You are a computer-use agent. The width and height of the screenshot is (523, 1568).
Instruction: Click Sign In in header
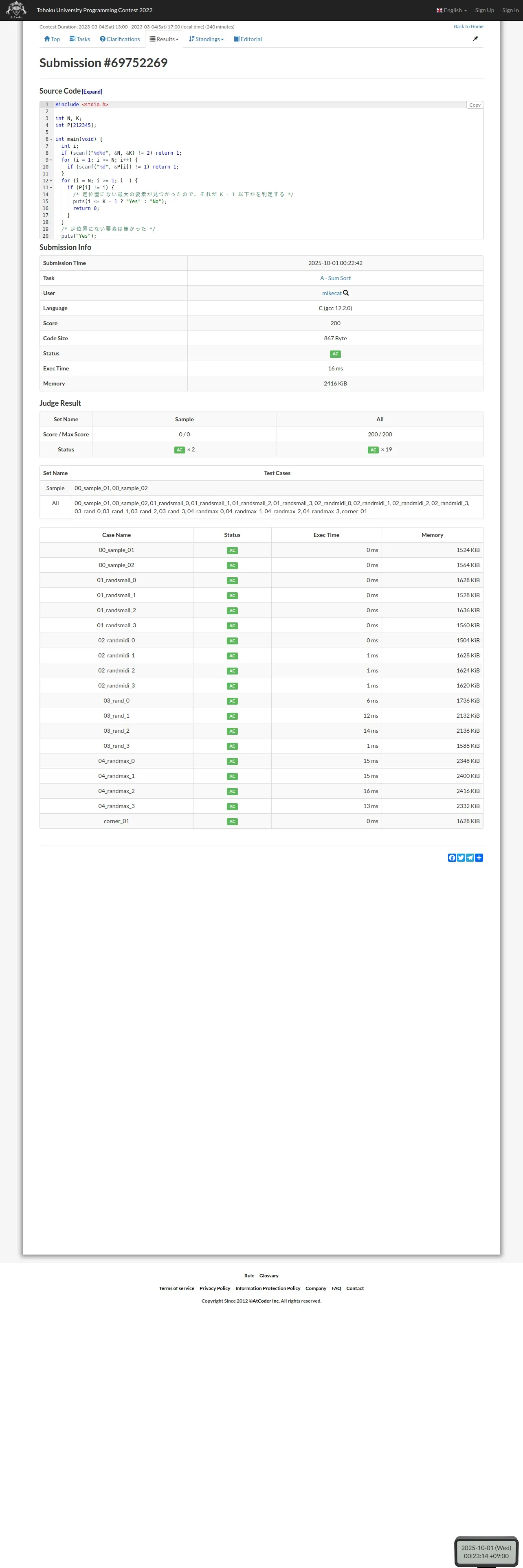[x=510, y=10]
